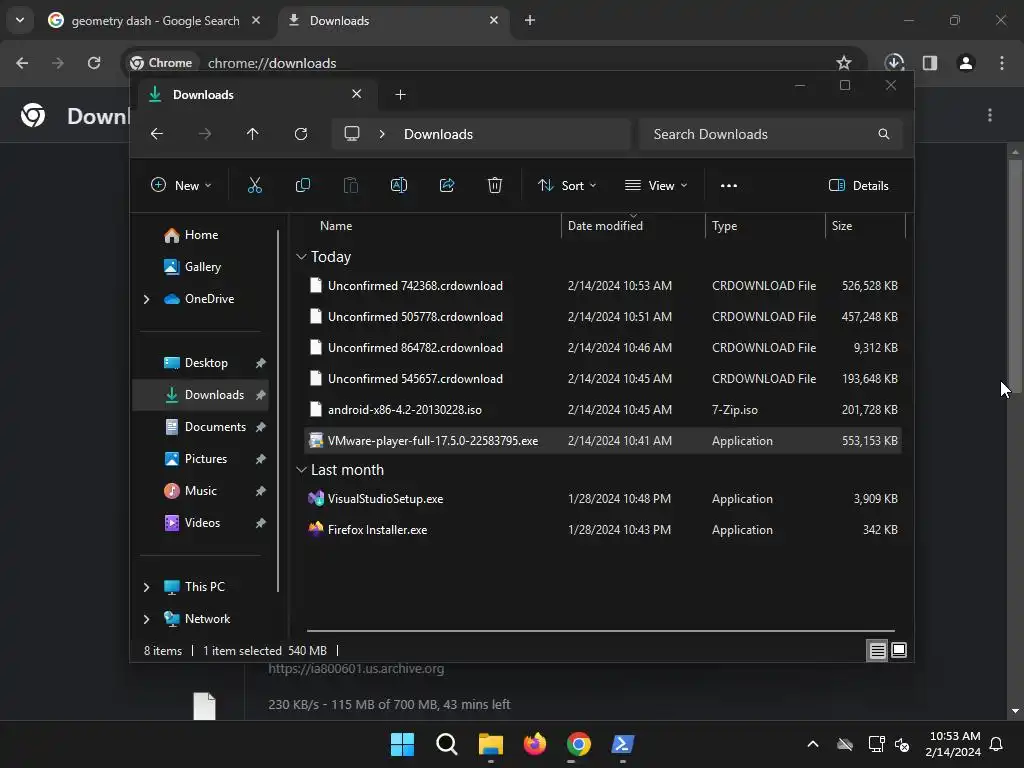Collapse the Today group

[301, 257]
